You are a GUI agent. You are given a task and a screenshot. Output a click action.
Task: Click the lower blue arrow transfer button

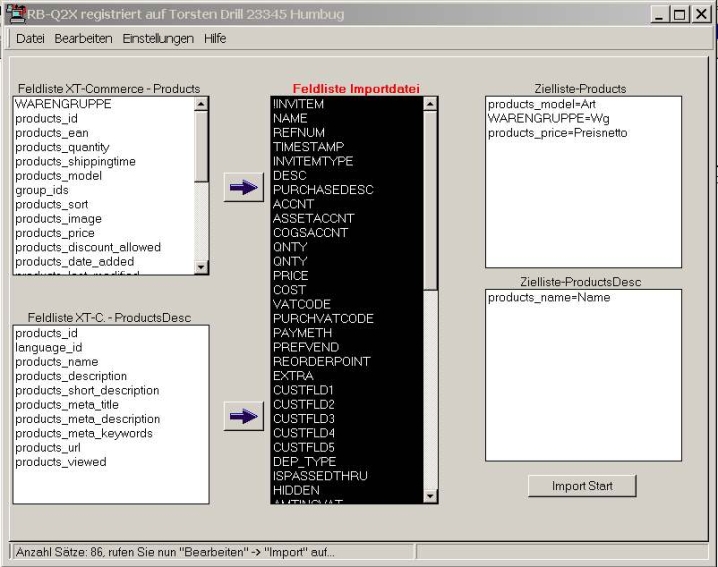(x=240, y=417)
